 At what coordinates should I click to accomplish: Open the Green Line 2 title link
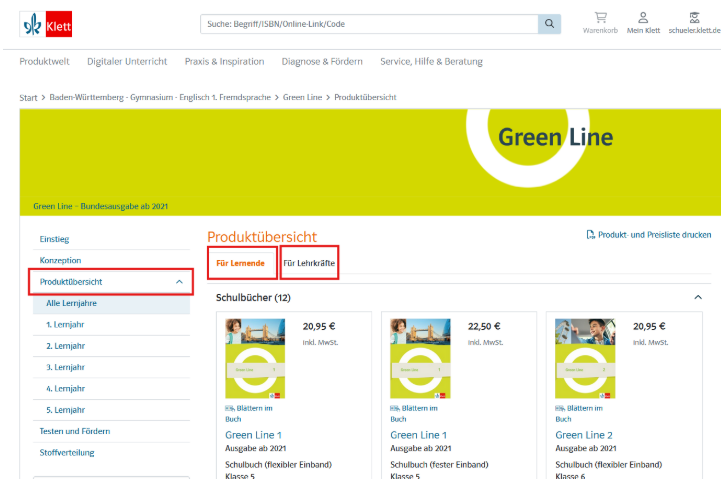click(x=584, y=435)
